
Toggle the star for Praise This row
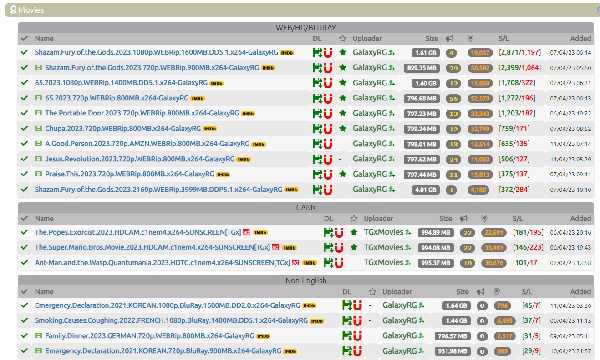coord(342,174)
